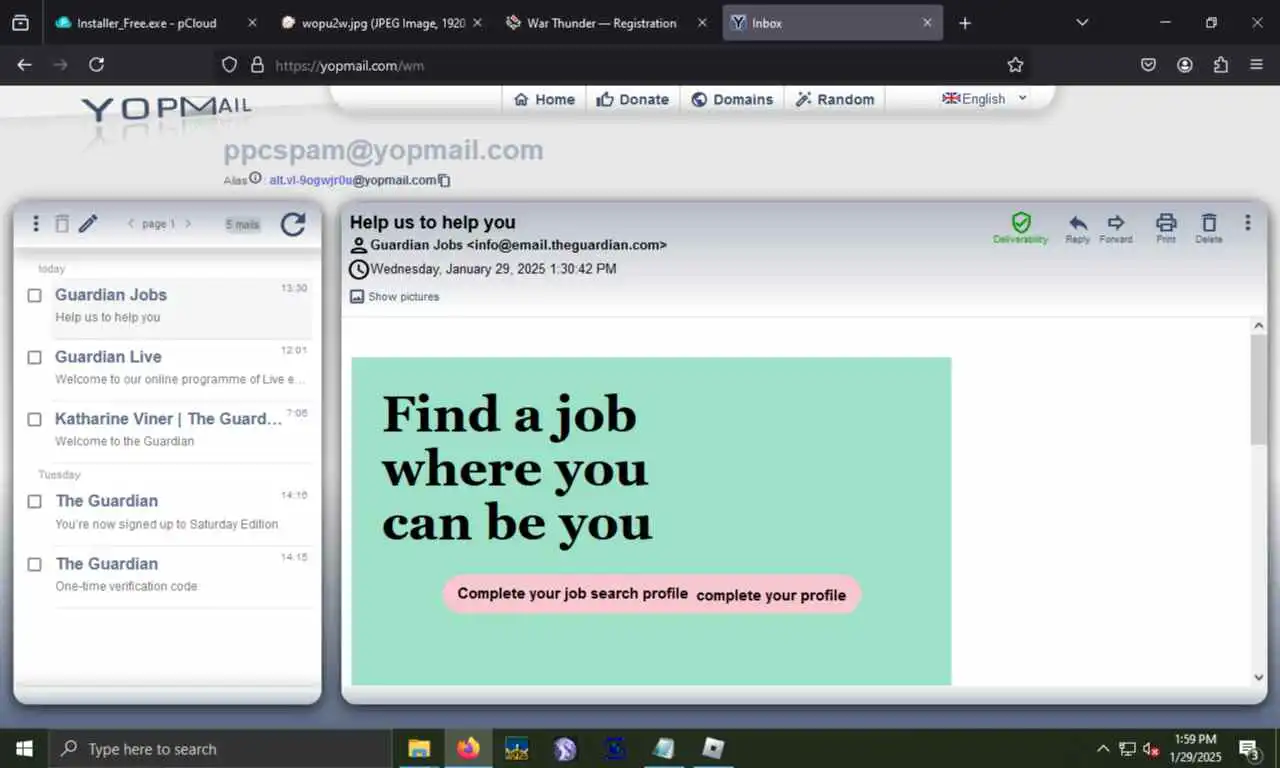Forward the open email
This screenshot has height=768, width=1280.
pyautogui.click(x=1116, y=228)
